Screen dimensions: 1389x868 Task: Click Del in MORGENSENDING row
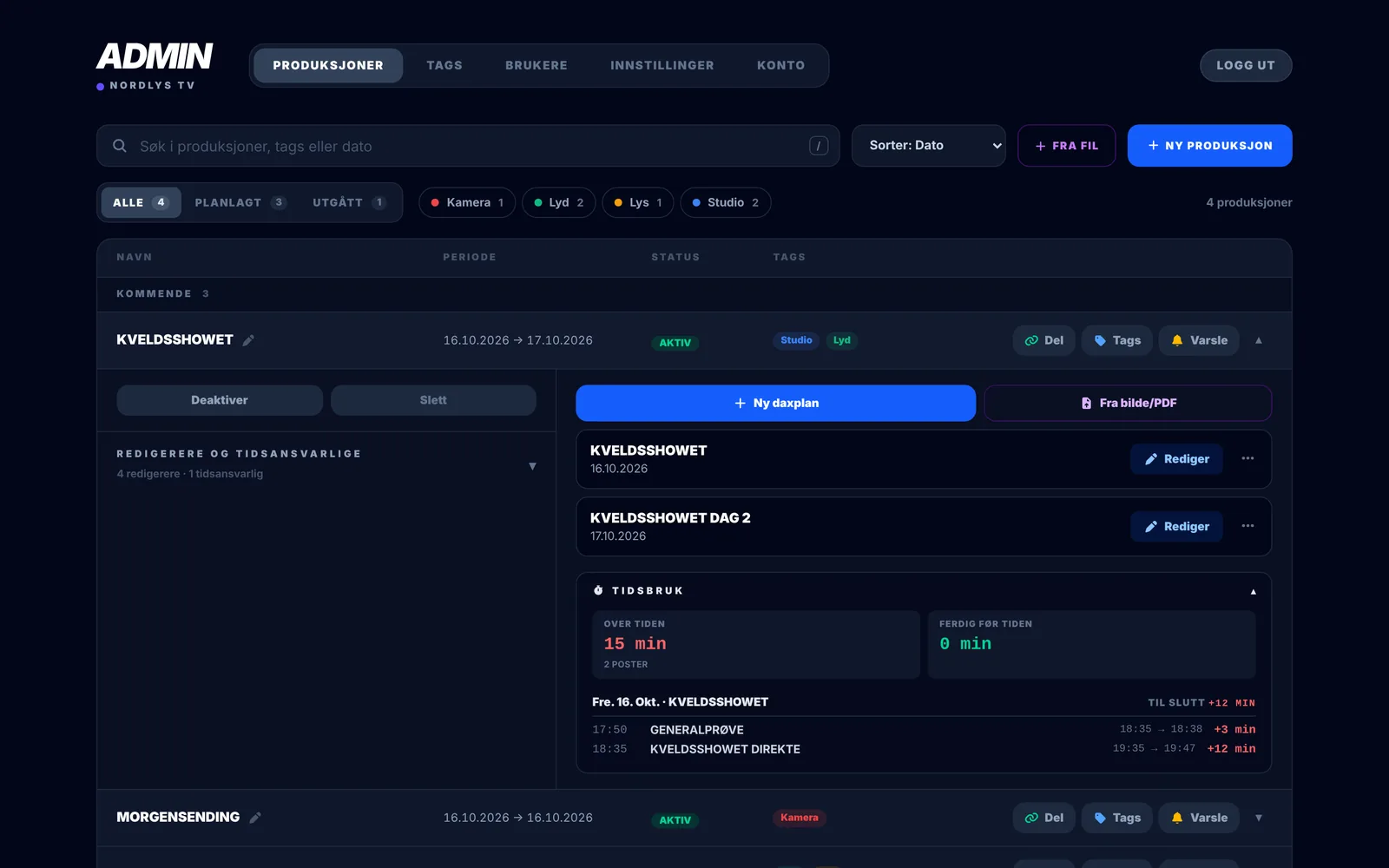1044,818
